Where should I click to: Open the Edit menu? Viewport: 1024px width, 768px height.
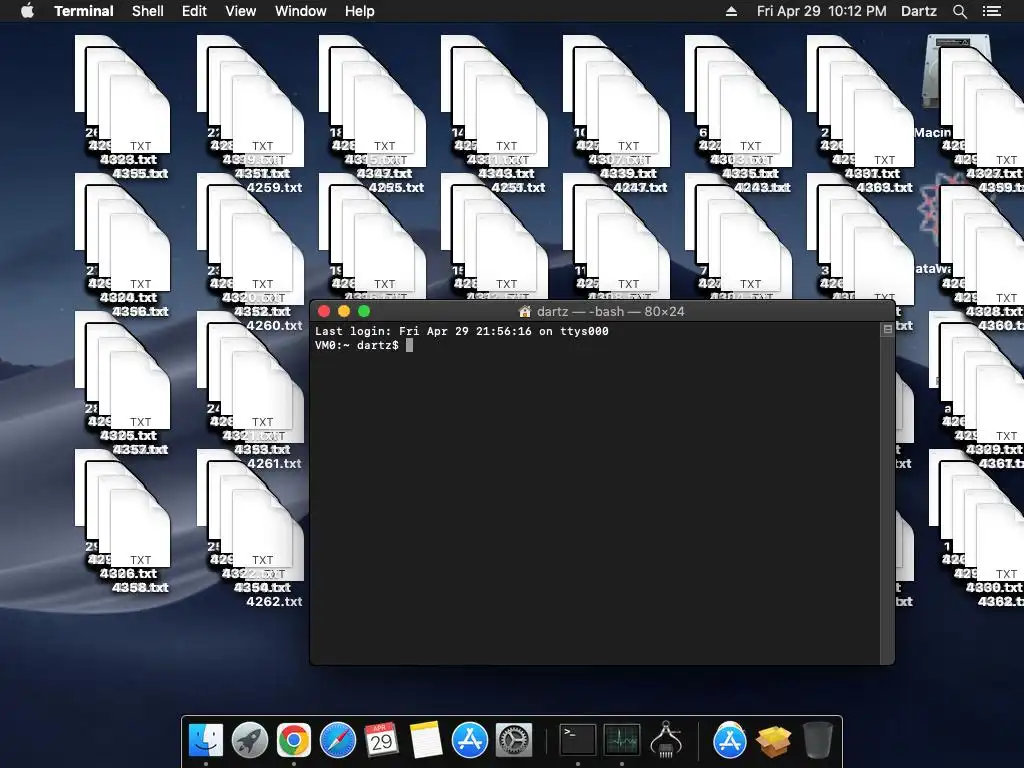click(194, 11)
